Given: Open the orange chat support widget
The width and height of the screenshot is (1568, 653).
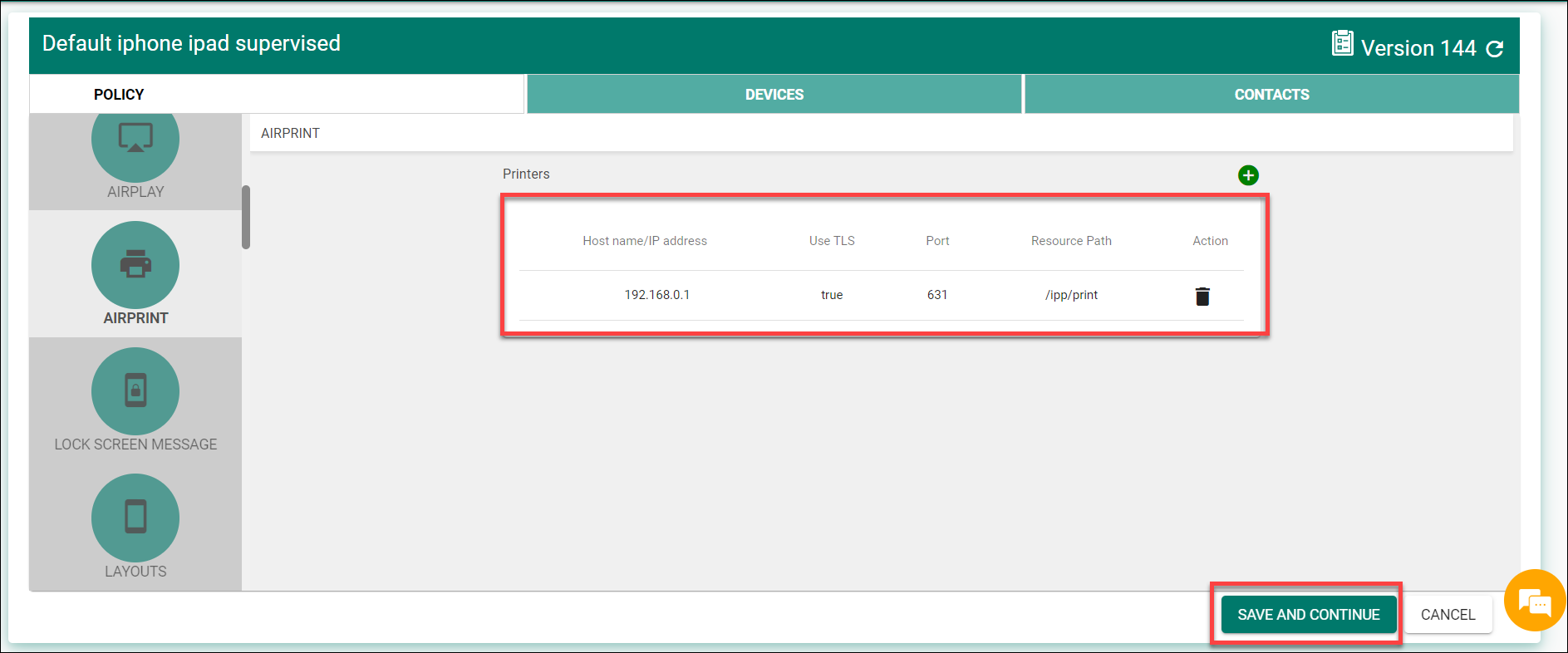Looking at the screenshot, I should pos(1535,601).
